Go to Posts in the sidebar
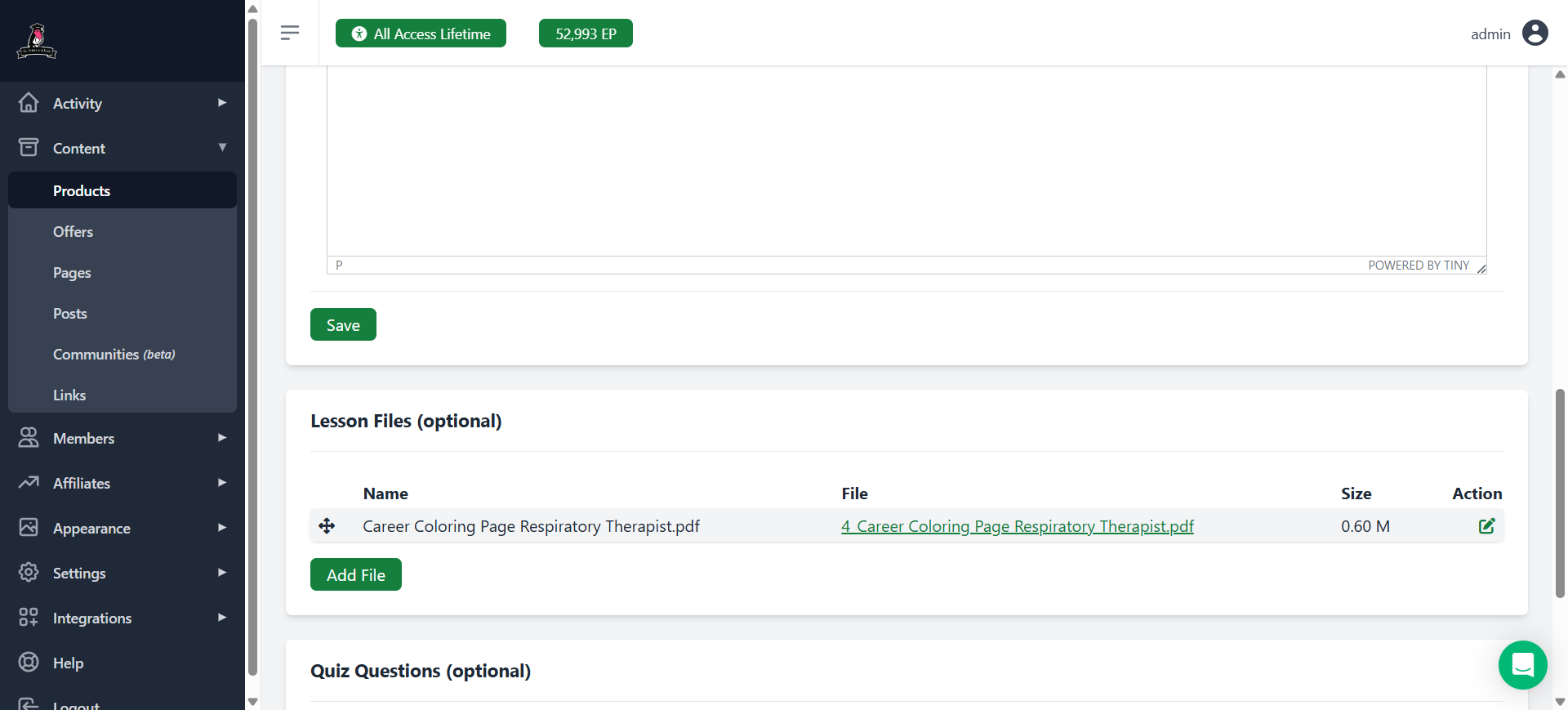 [x=70, y=314]
